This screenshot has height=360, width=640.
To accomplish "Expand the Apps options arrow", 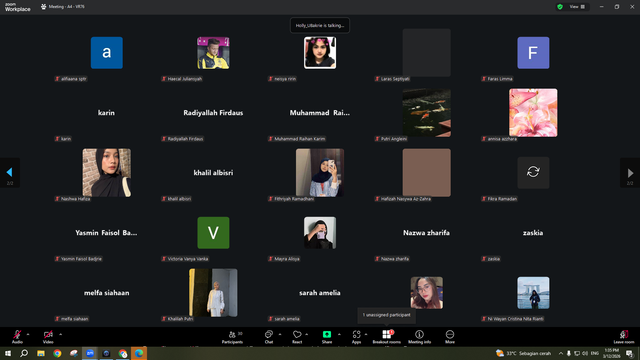I will pos(366,334).
